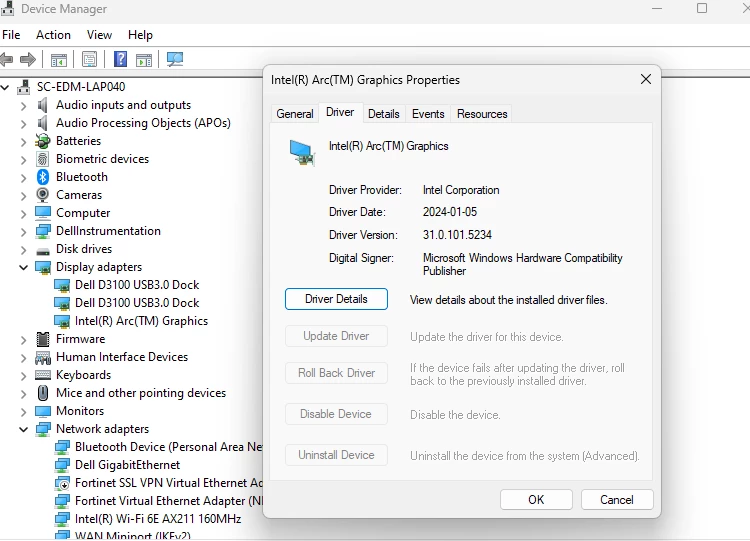The image size is (750, 541).
Task: Confirm with the OK button
Action: [536, 500]
